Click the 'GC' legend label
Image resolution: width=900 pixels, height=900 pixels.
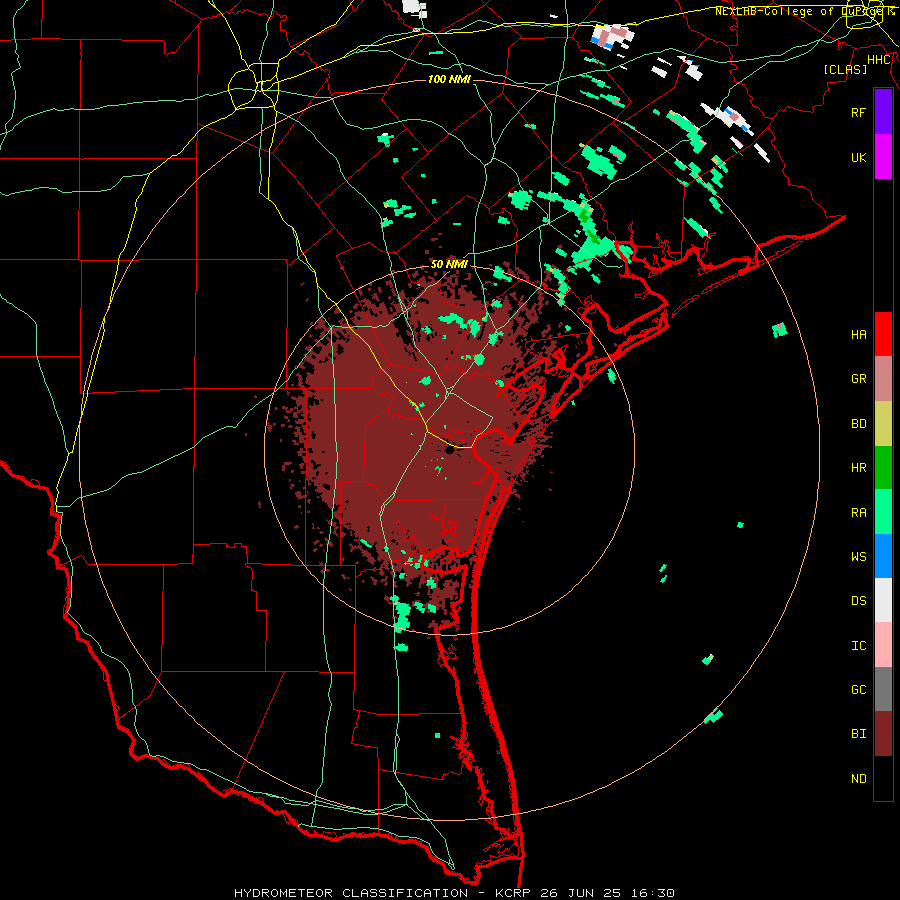click(x=858, y=690)
